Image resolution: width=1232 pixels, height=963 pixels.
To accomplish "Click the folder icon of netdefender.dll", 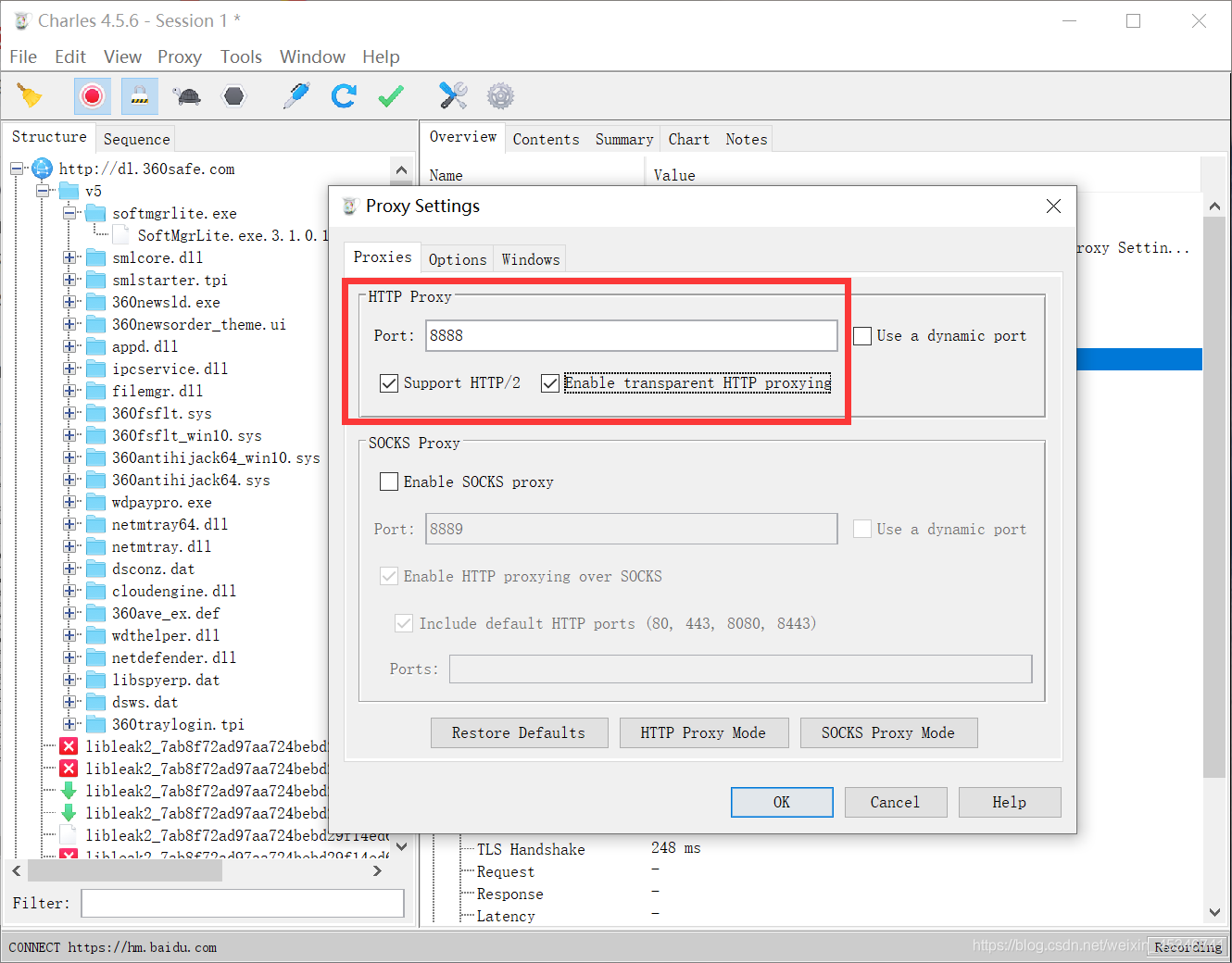I will (96, 657).
